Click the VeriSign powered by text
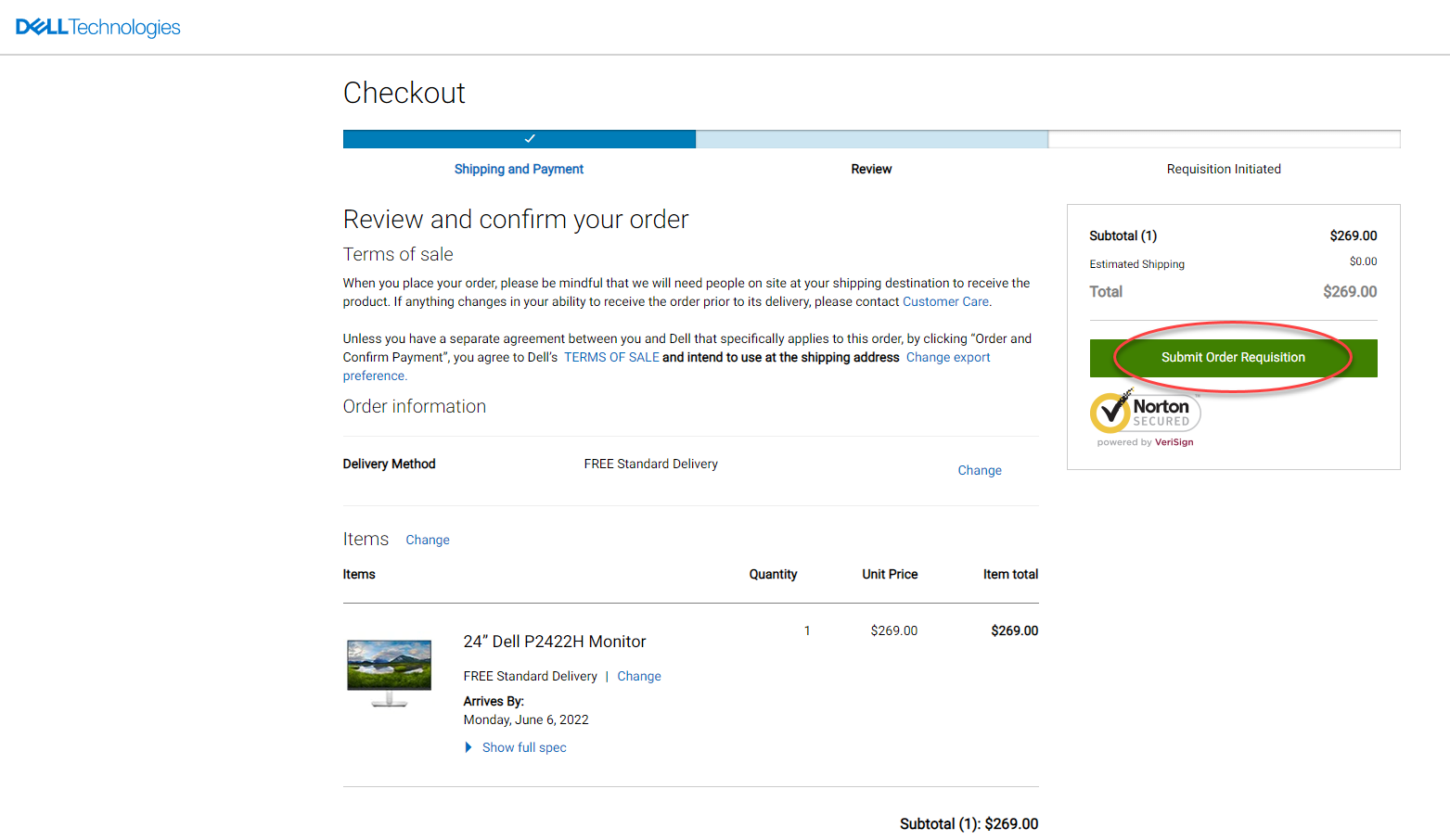Viewport: 1450px width, 840px height. click(1145, 442)
